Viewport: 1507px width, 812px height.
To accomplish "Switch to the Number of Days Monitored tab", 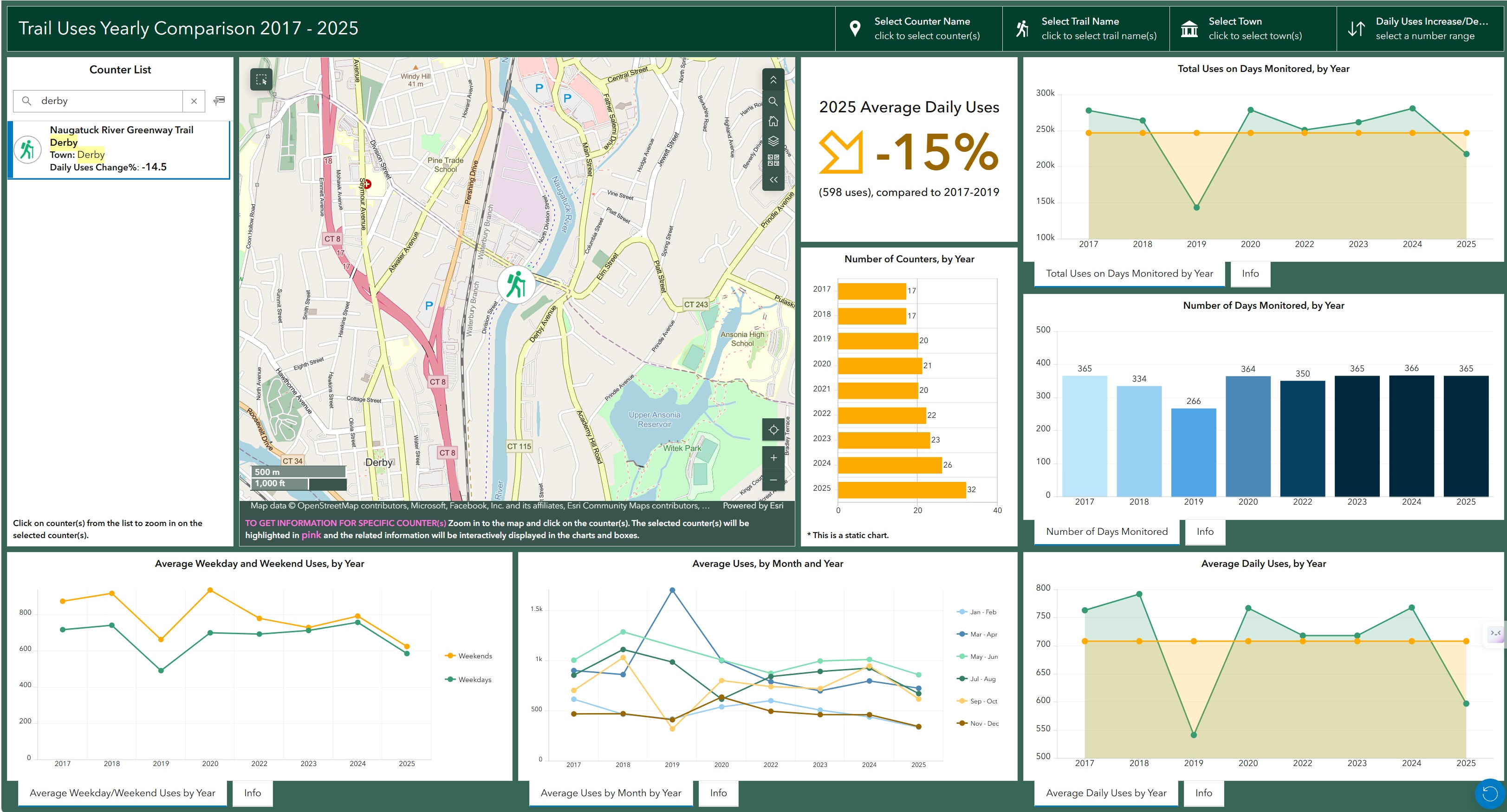I will tap(1106, 532).
